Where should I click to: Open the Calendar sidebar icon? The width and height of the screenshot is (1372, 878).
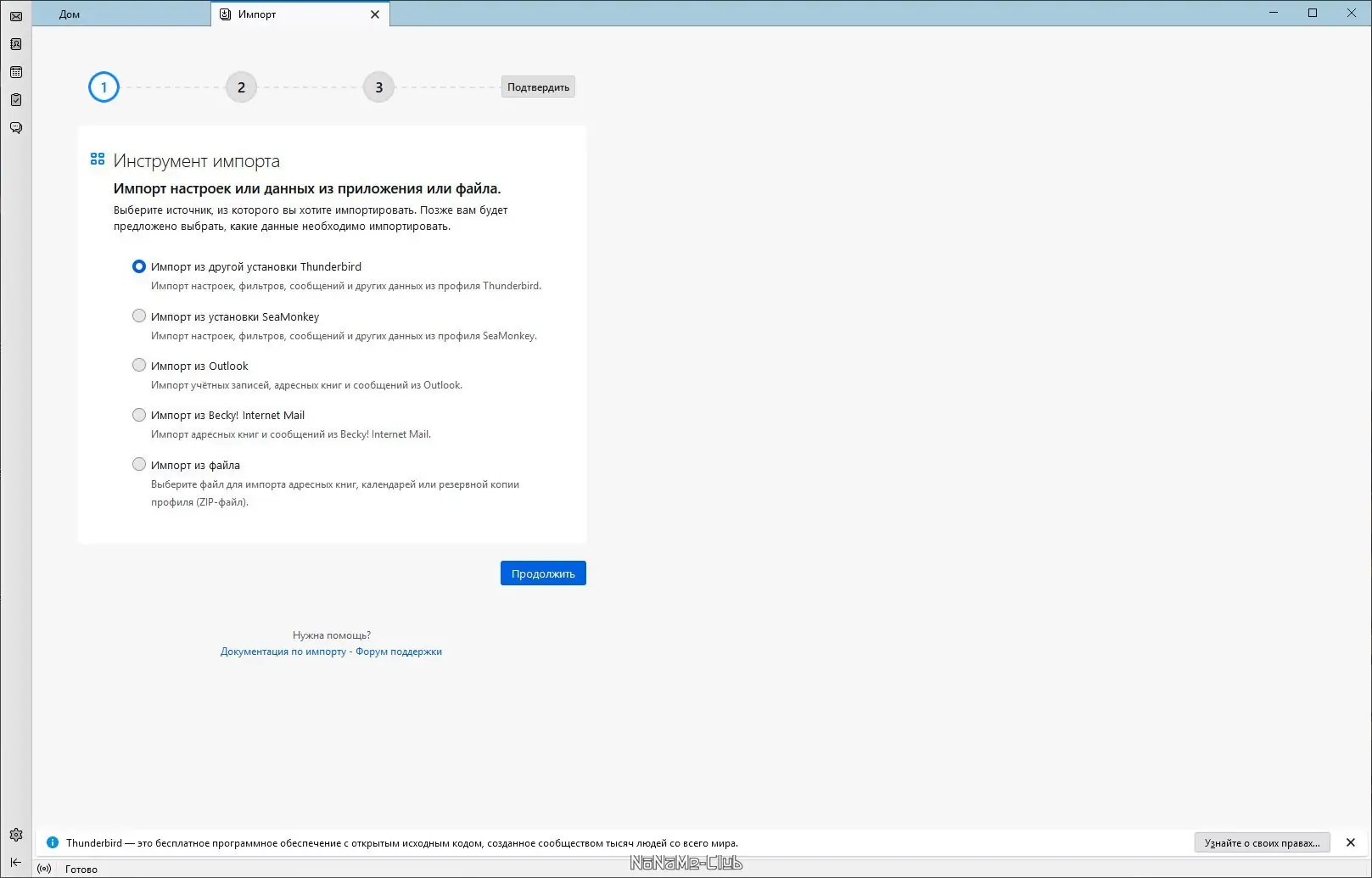16,72
